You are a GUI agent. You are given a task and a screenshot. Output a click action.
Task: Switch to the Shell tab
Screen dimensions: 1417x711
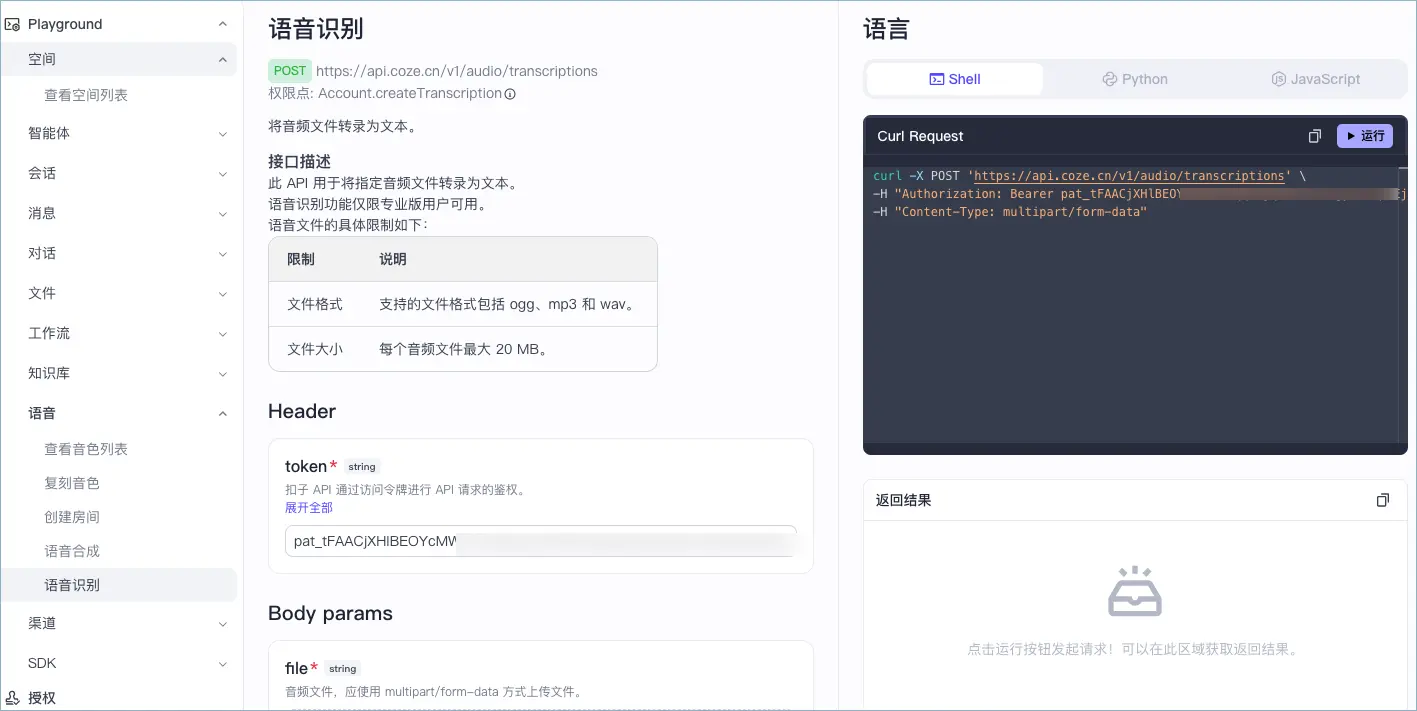(x=955, y=79)
